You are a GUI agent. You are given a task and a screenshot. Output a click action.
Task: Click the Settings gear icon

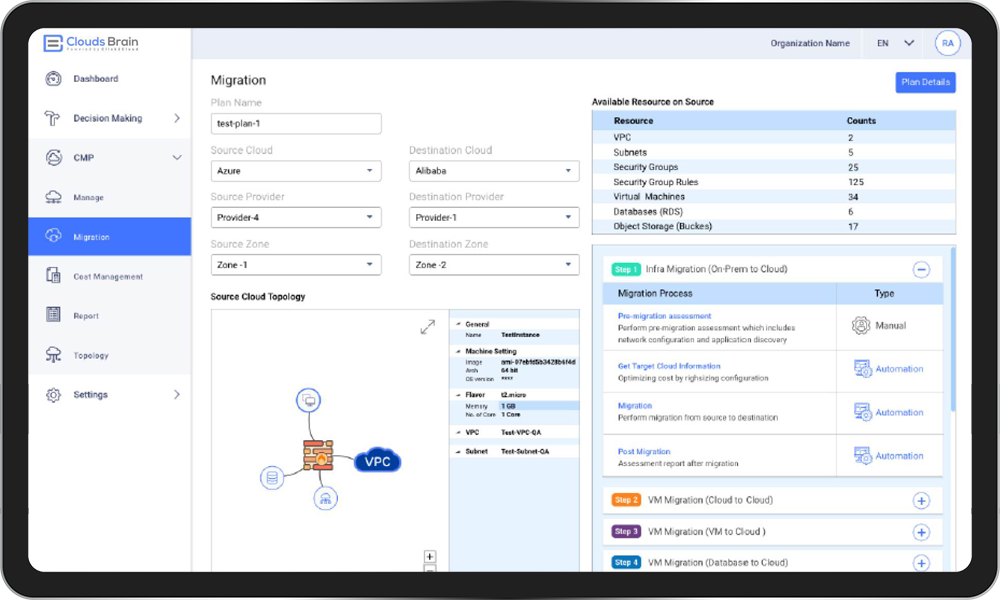54,395
